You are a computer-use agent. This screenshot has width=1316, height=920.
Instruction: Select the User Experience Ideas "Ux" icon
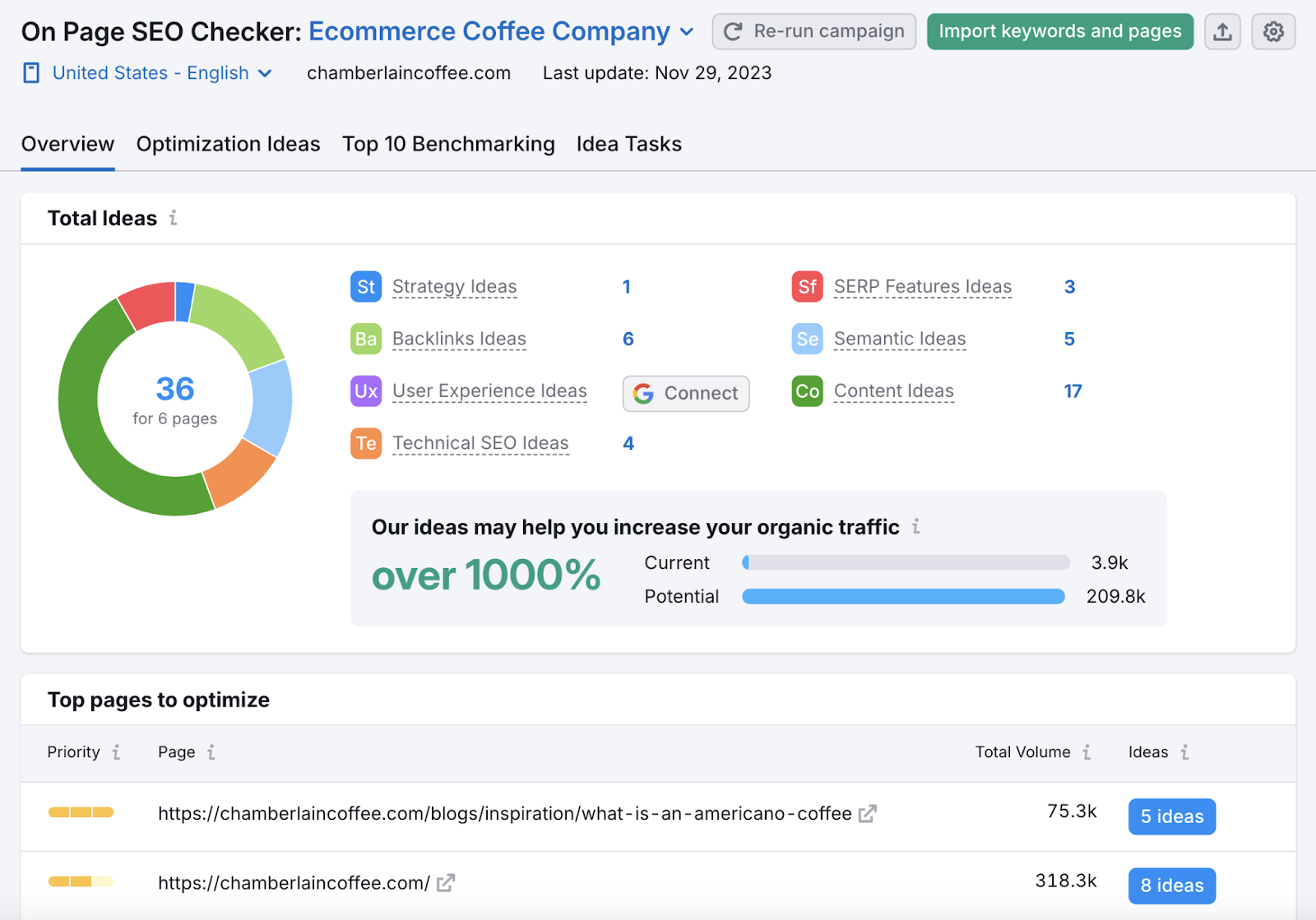pyautogui.click(x=365, y=391)
